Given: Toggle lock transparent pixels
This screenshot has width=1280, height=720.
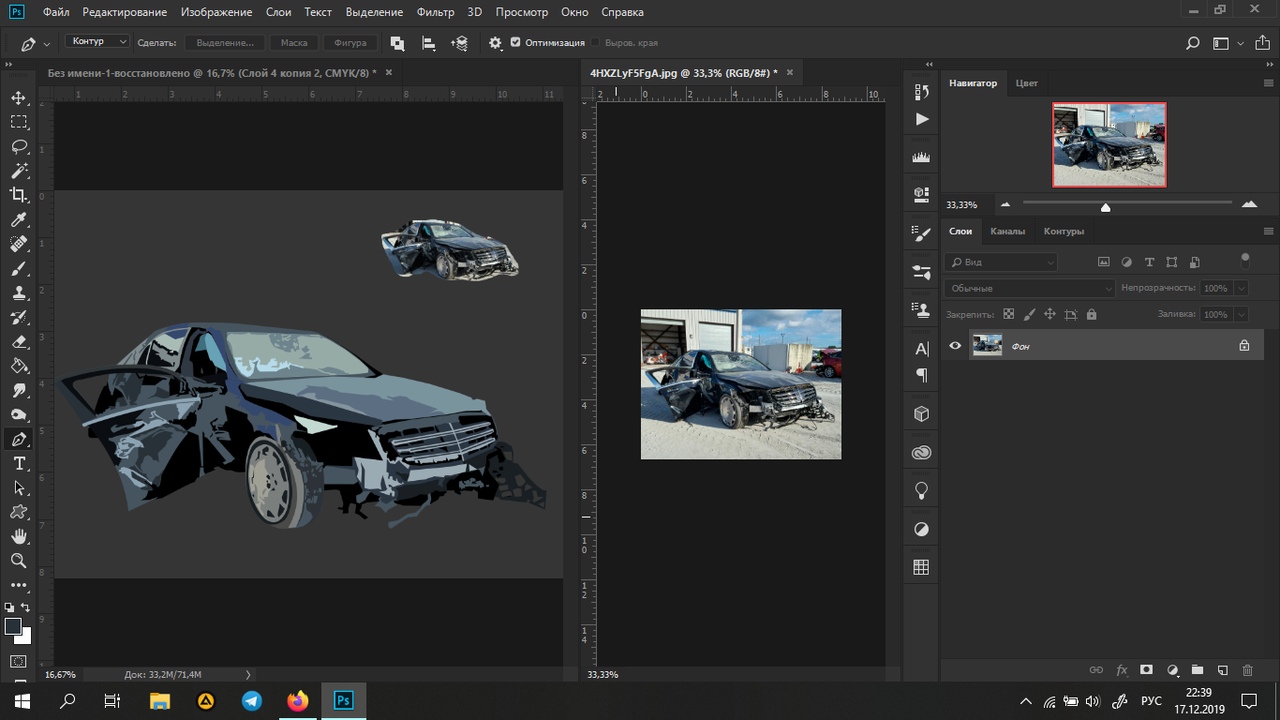Looking at the screenshot, I should click(x=1009, y=314).
